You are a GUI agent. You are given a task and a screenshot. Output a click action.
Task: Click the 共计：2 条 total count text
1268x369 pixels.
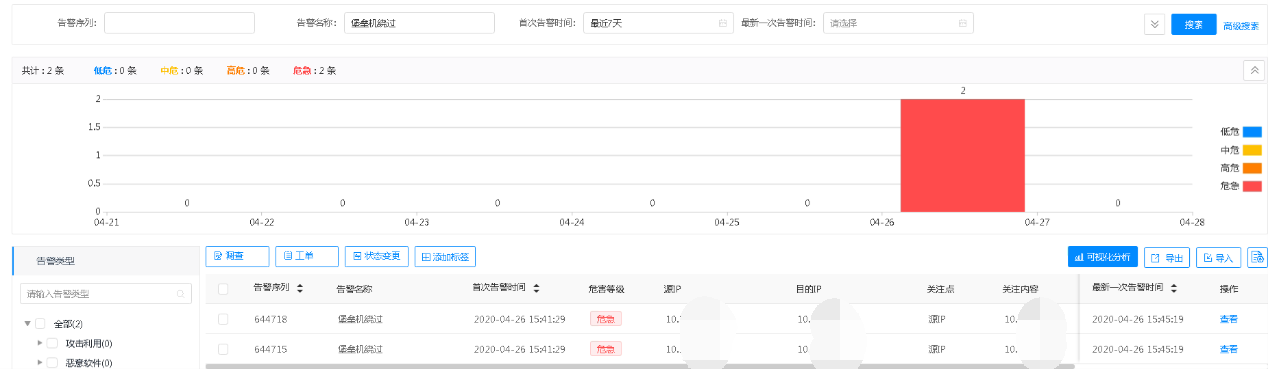(x=43, y=71)
